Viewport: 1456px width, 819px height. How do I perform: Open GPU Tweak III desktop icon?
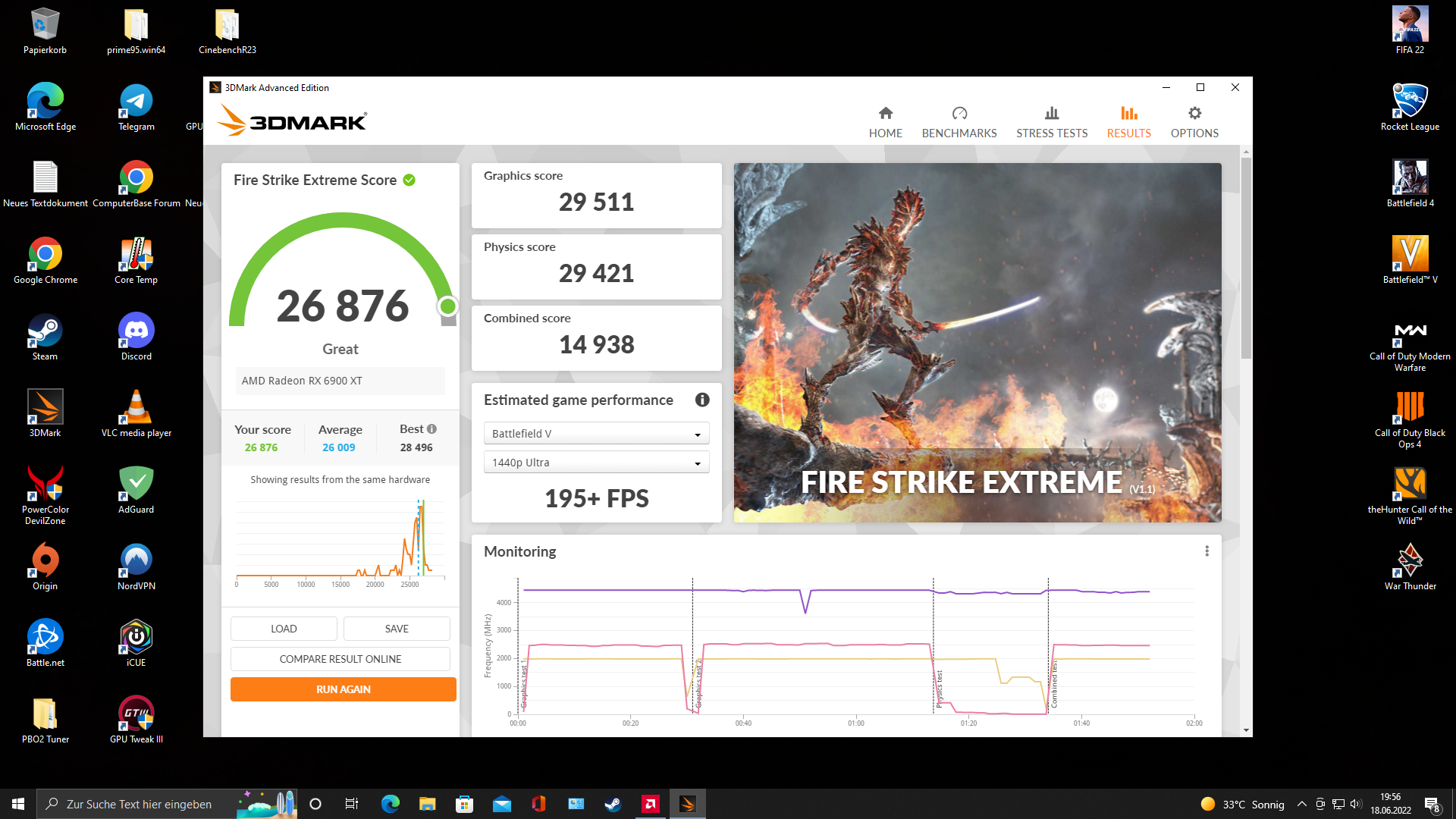[x=136, y=720]
